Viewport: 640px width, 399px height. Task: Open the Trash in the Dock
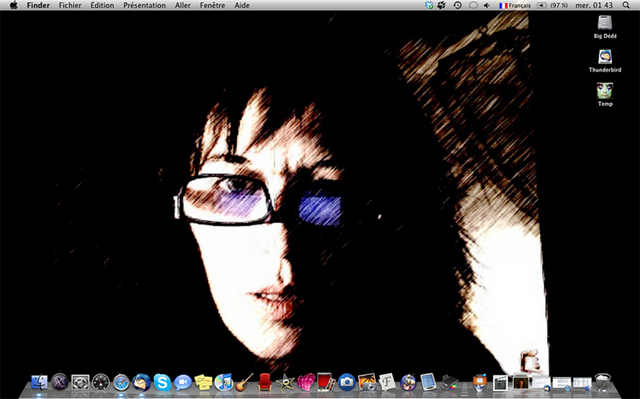(602, 382)
